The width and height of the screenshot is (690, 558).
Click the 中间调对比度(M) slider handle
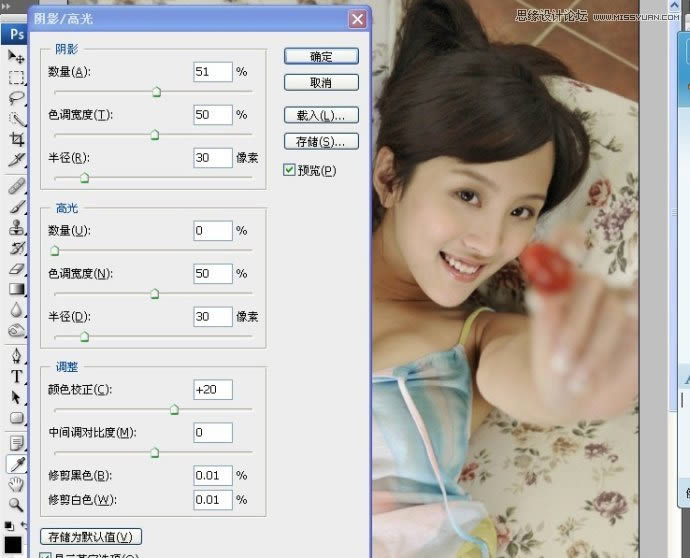coord(155,452)
